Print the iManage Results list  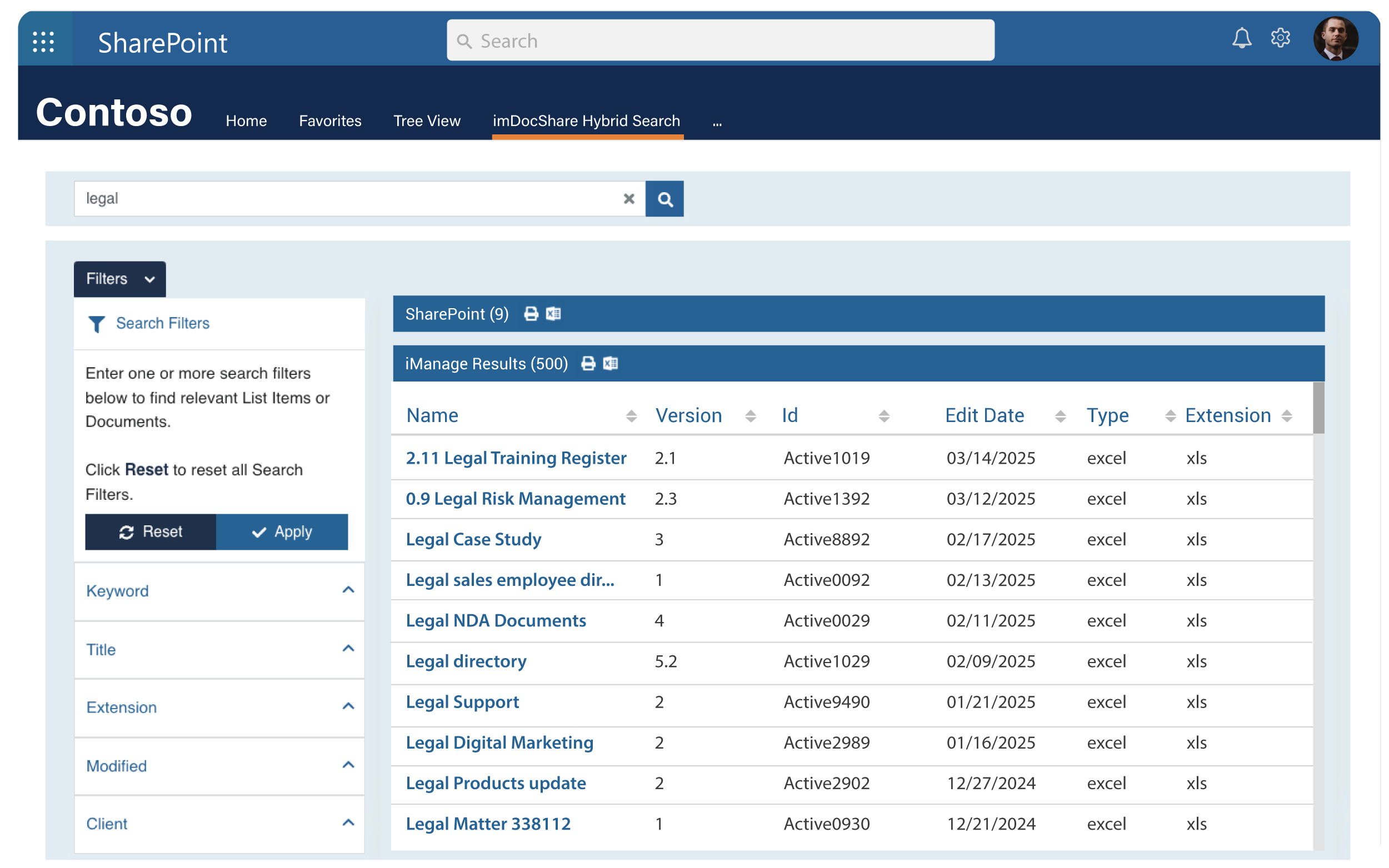tap(588, 363)
